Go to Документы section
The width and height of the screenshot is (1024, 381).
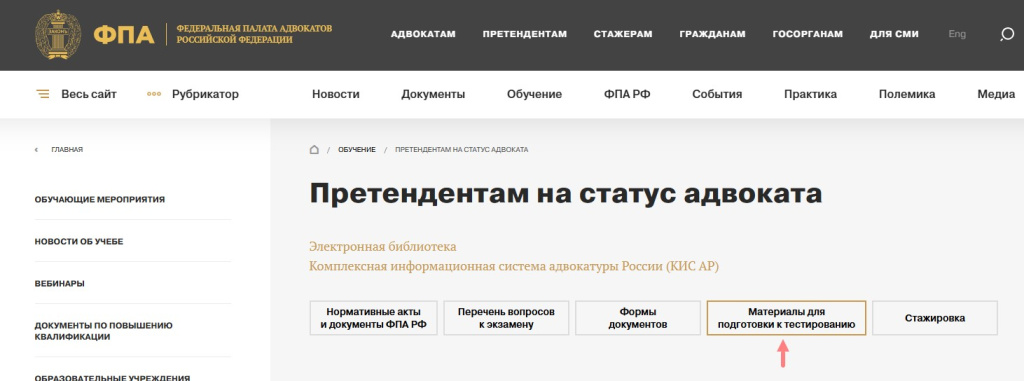point(433,94)
